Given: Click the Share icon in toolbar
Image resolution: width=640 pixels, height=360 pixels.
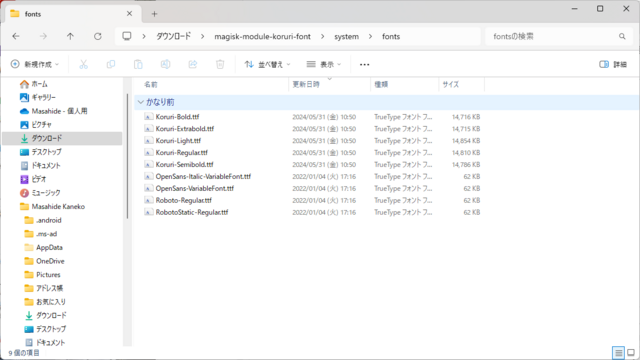Looking at the screenshot, I should (x=193, y=64).
